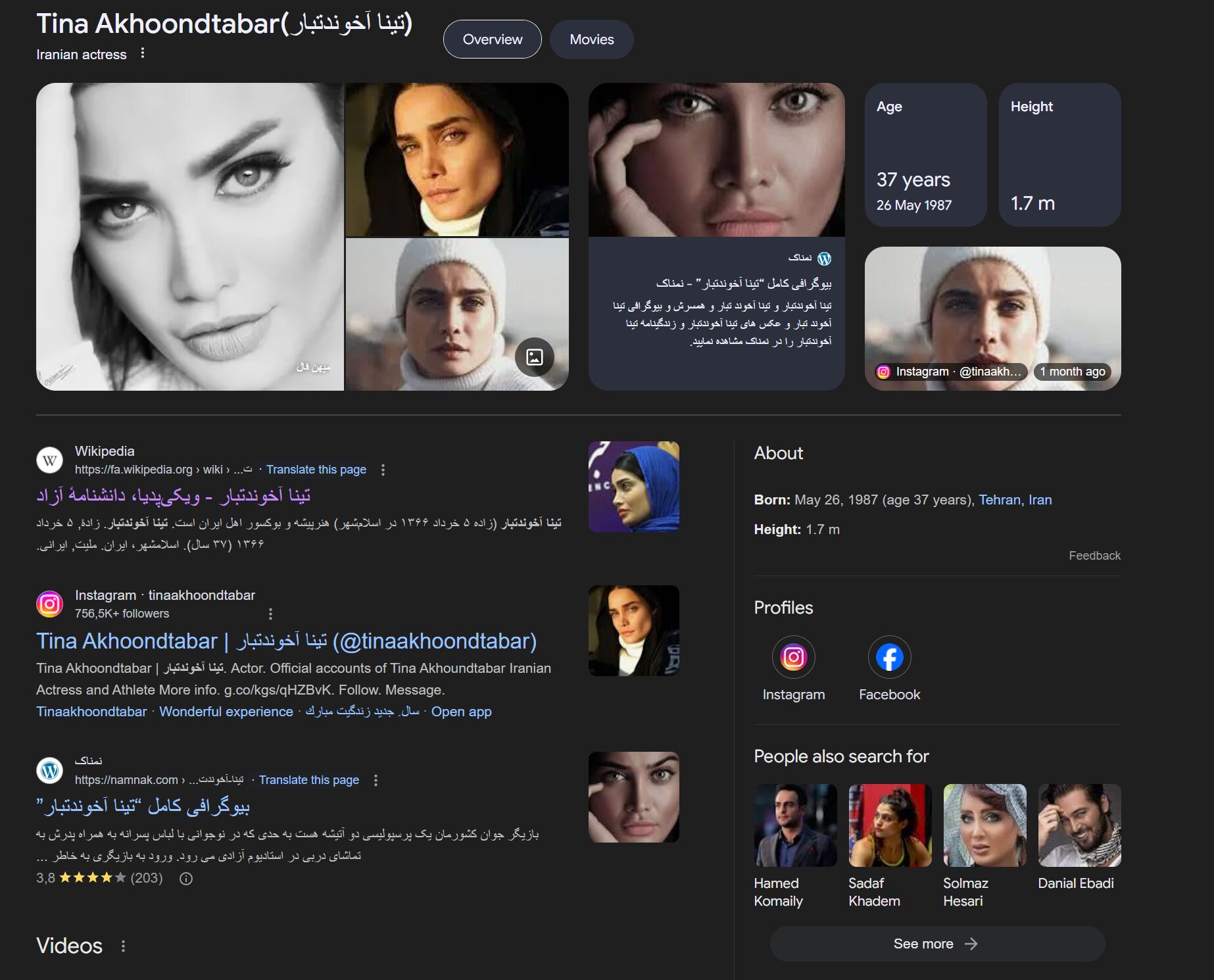Select the Overview tab
Image resolution: width=1214 pixels, height=980 pixels.
tap(493, 39)
